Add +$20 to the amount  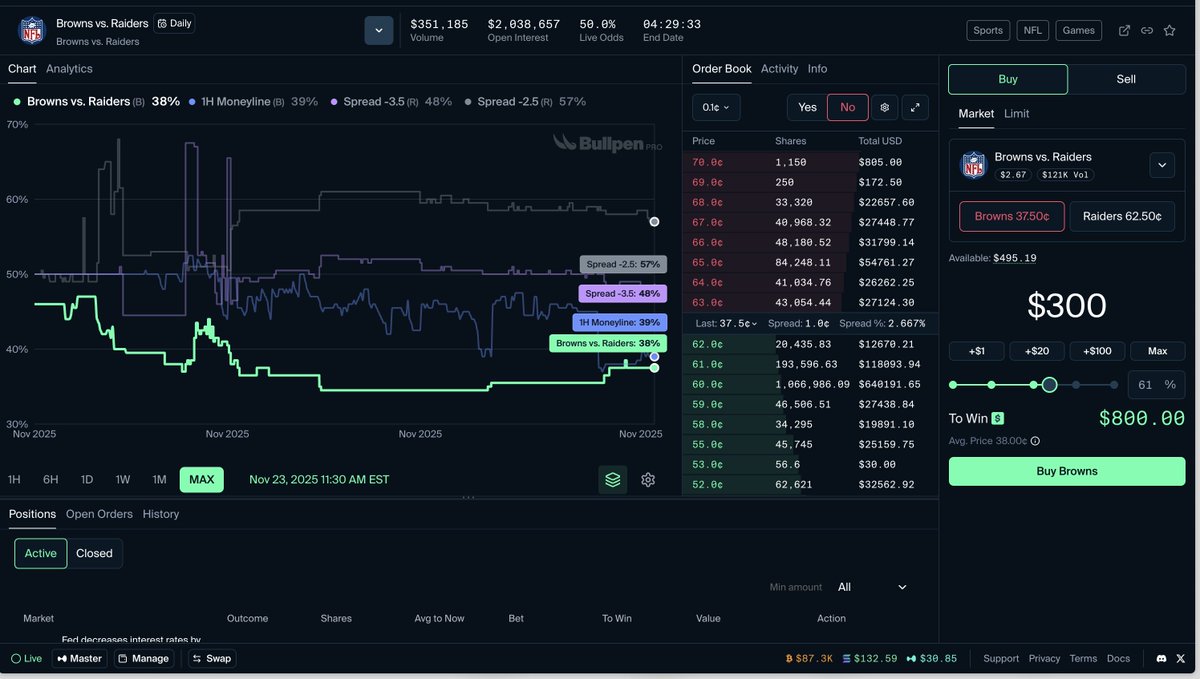1037,351
